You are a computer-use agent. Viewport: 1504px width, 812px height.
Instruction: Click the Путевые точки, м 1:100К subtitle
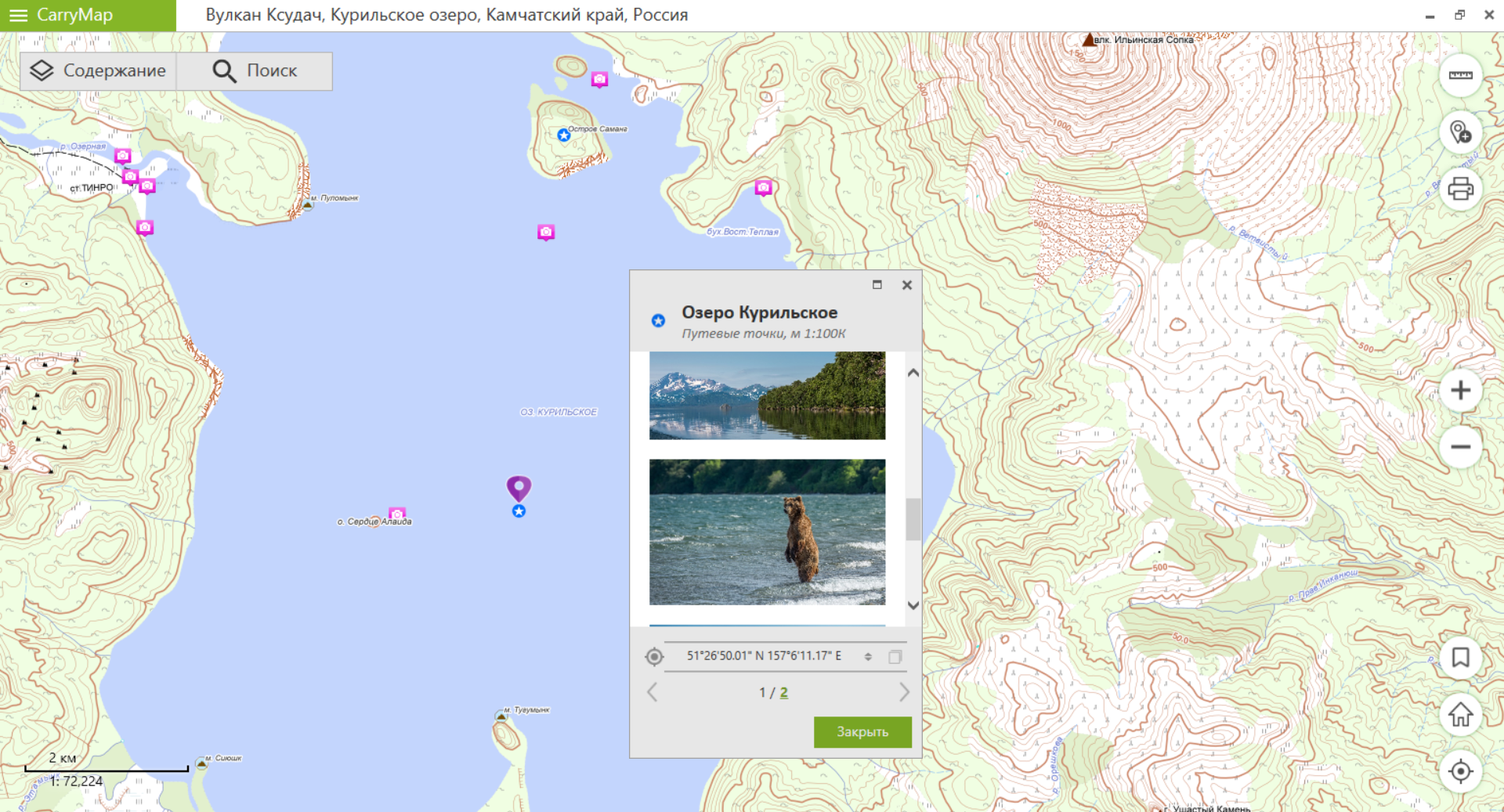click(764, 334)
